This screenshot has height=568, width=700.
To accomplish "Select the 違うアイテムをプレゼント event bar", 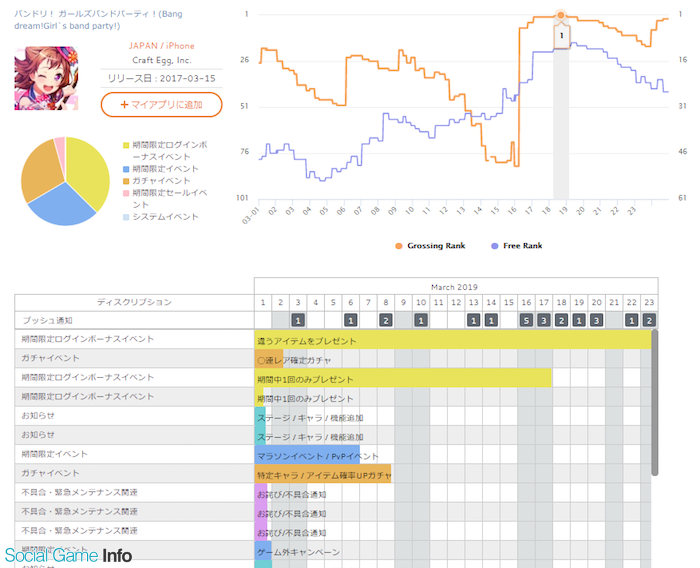I will pos(453,340).
